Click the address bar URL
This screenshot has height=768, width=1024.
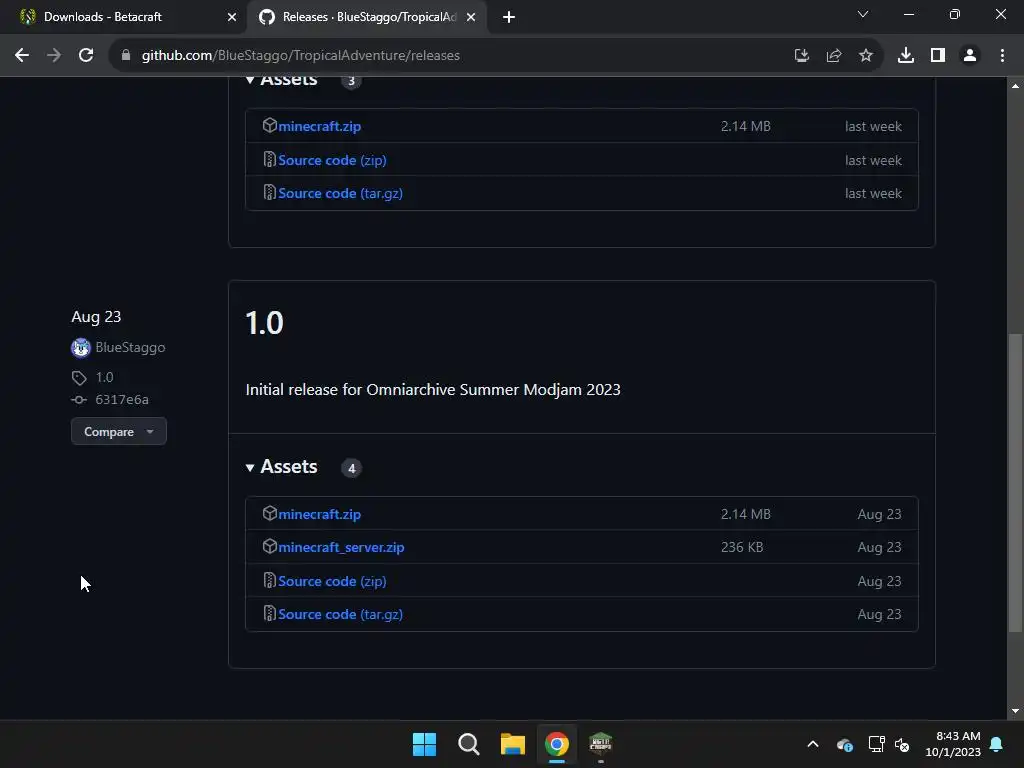(x=300, y=56)
